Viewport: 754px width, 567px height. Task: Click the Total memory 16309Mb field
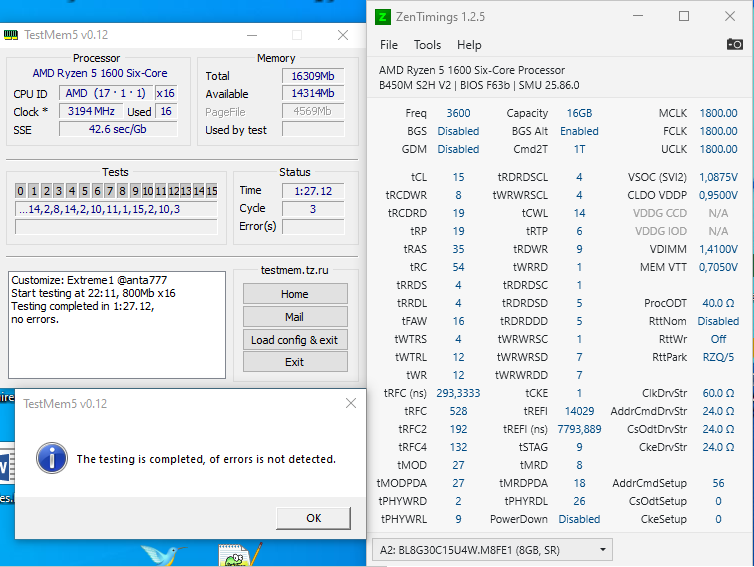(x=313, y=76)
